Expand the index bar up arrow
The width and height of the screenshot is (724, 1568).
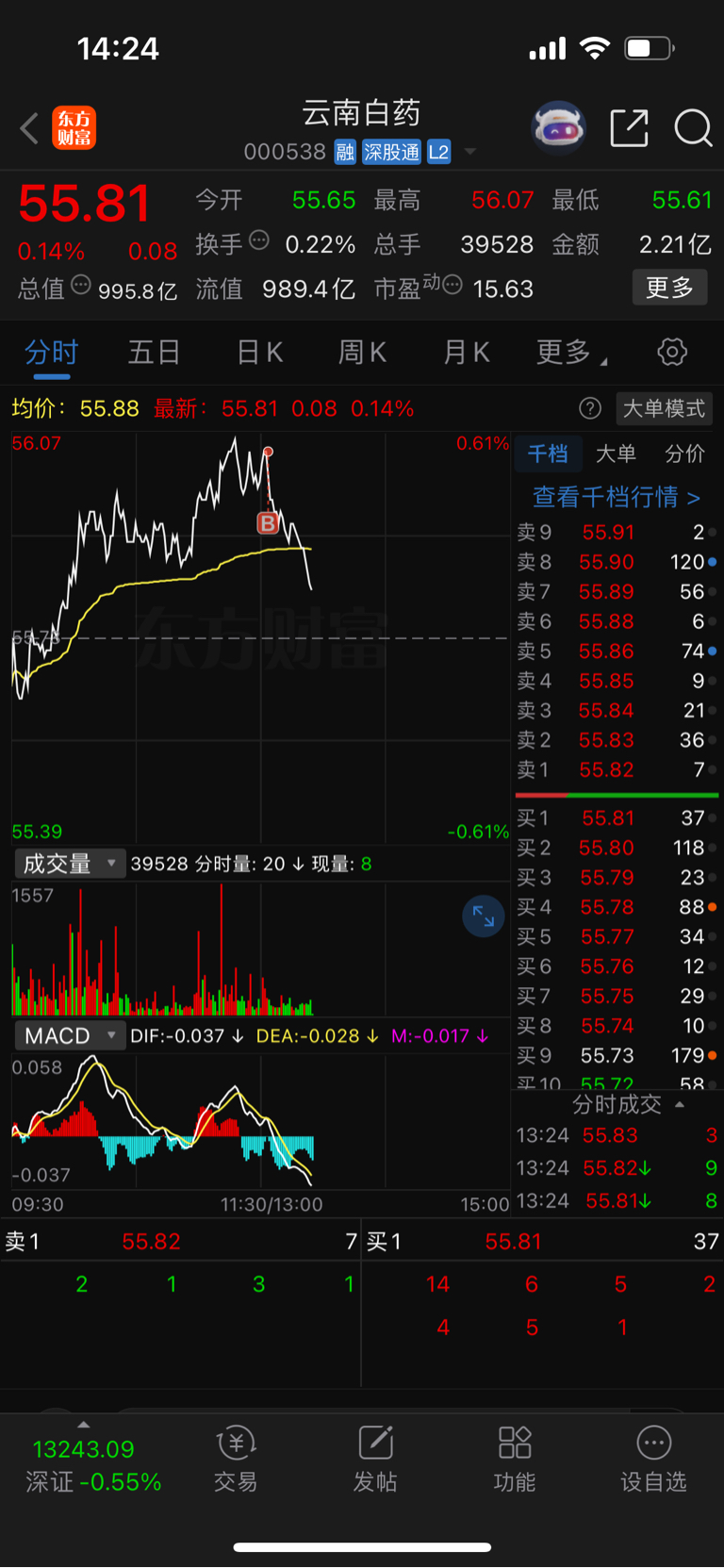(83, 1425)
